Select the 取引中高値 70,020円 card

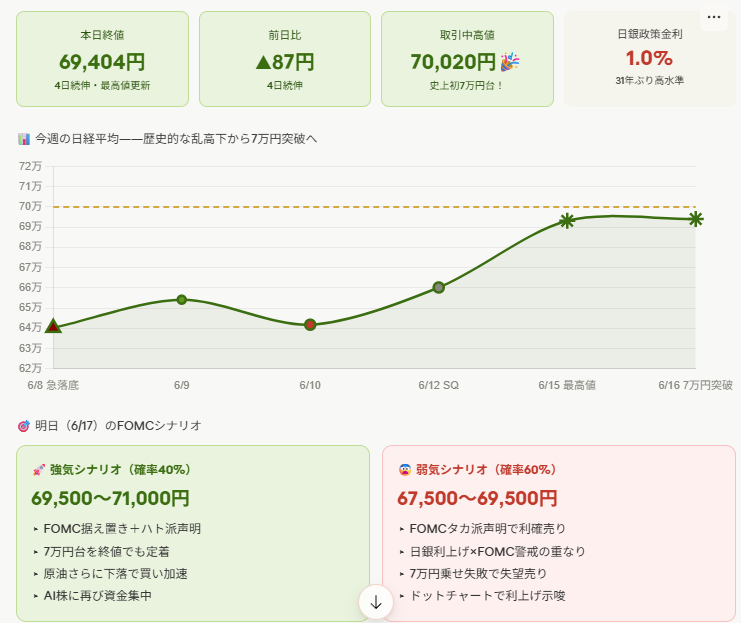point(467,59)
